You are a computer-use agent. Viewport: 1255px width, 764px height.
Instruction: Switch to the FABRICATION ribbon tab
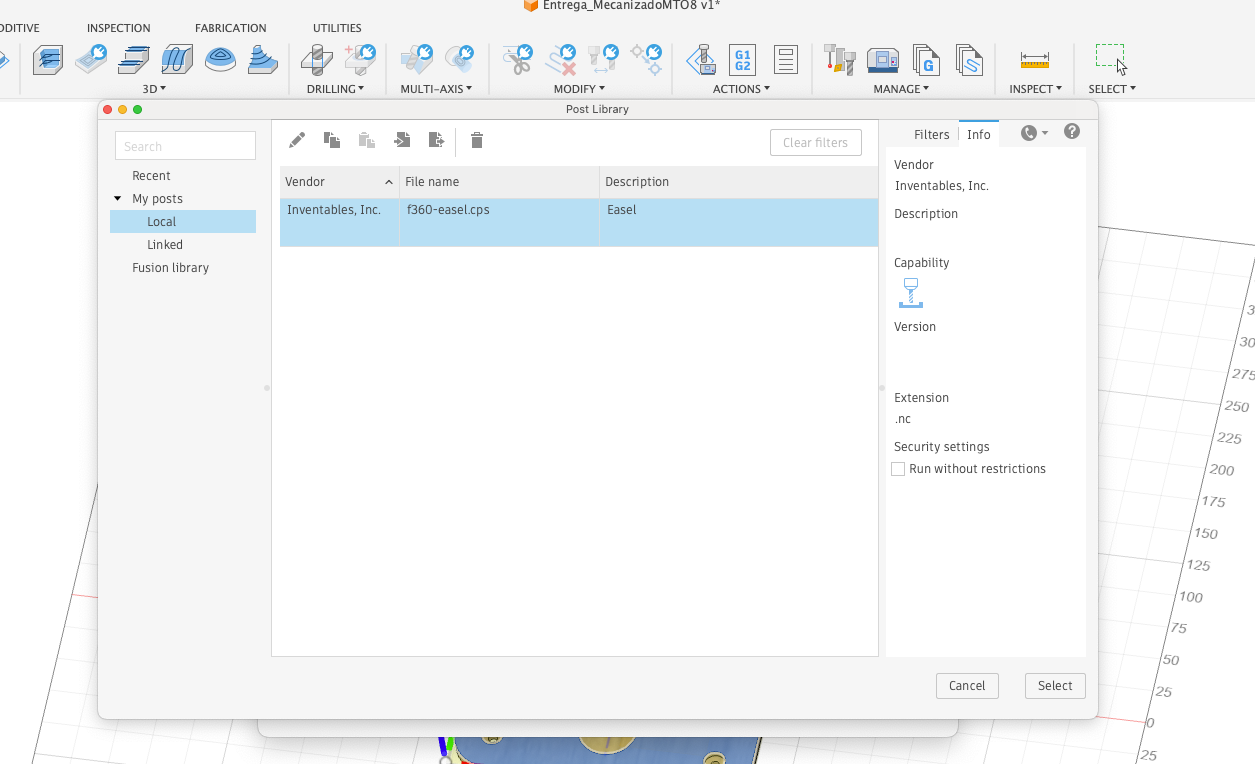coord(231,28)
